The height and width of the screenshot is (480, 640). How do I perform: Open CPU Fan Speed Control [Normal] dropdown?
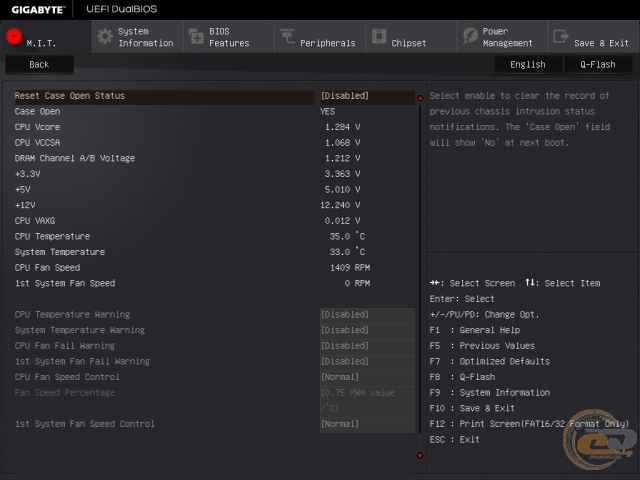tap(367, 377)
